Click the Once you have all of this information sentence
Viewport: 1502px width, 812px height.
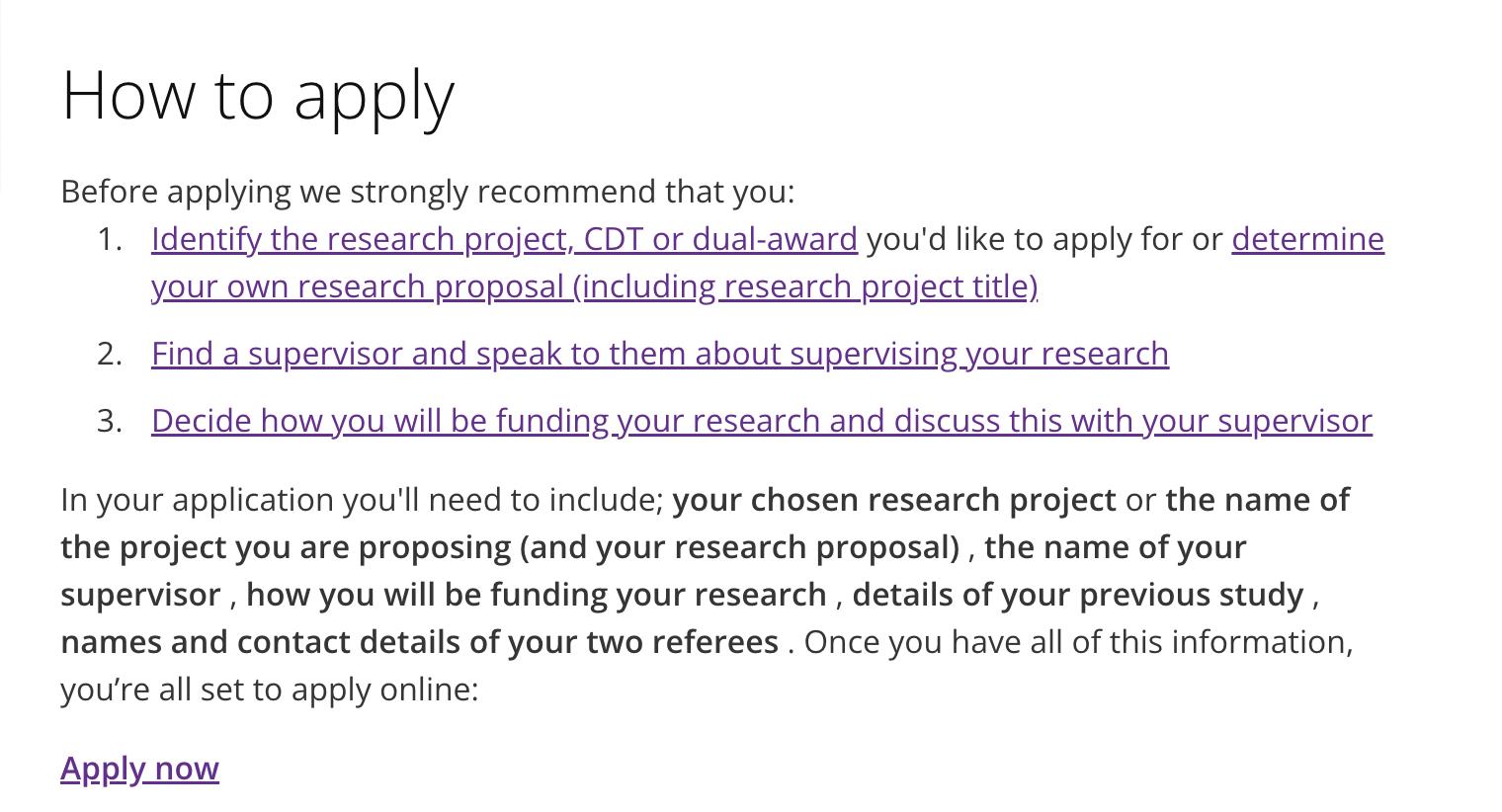pyautogui.click(x=1077, y=643)
